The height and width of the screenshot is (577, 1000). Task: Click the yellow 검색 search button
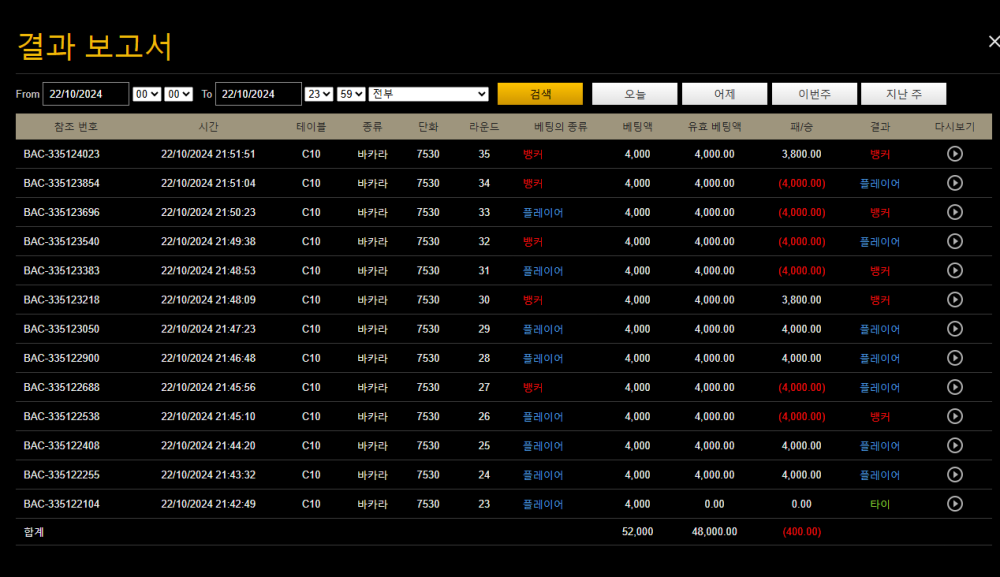point(540,94)
